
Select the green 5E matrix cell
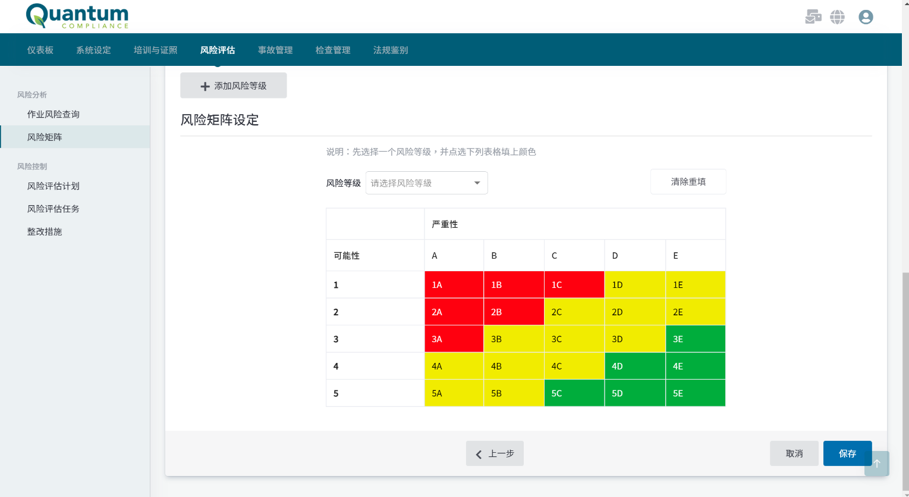(x=695, y=393)
